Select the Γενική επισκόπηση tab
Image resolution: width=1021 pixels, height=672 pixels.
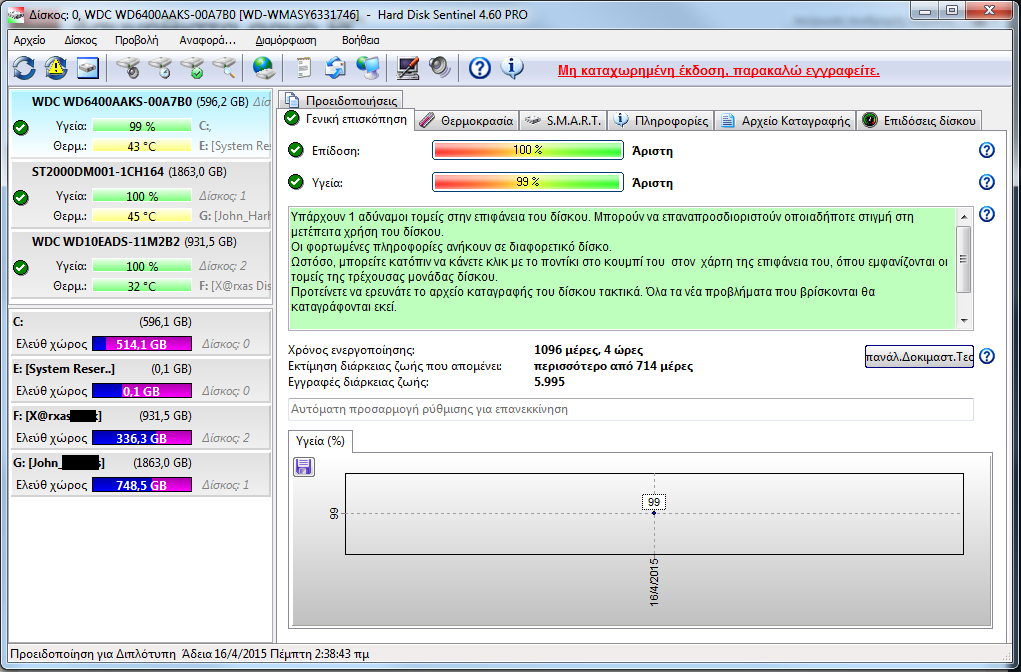click(x=346, y=119)
